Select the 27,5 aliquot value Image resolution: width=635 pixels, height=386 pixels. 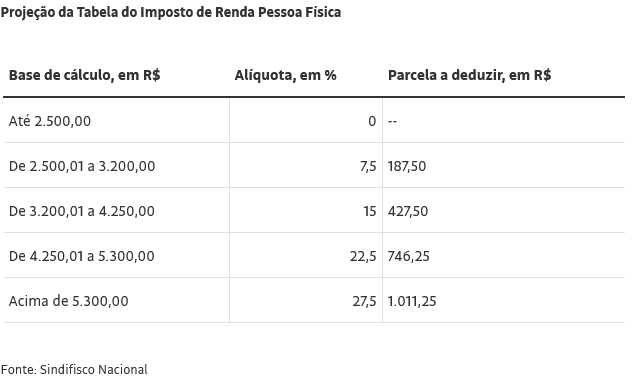click(x=364, y=301)
